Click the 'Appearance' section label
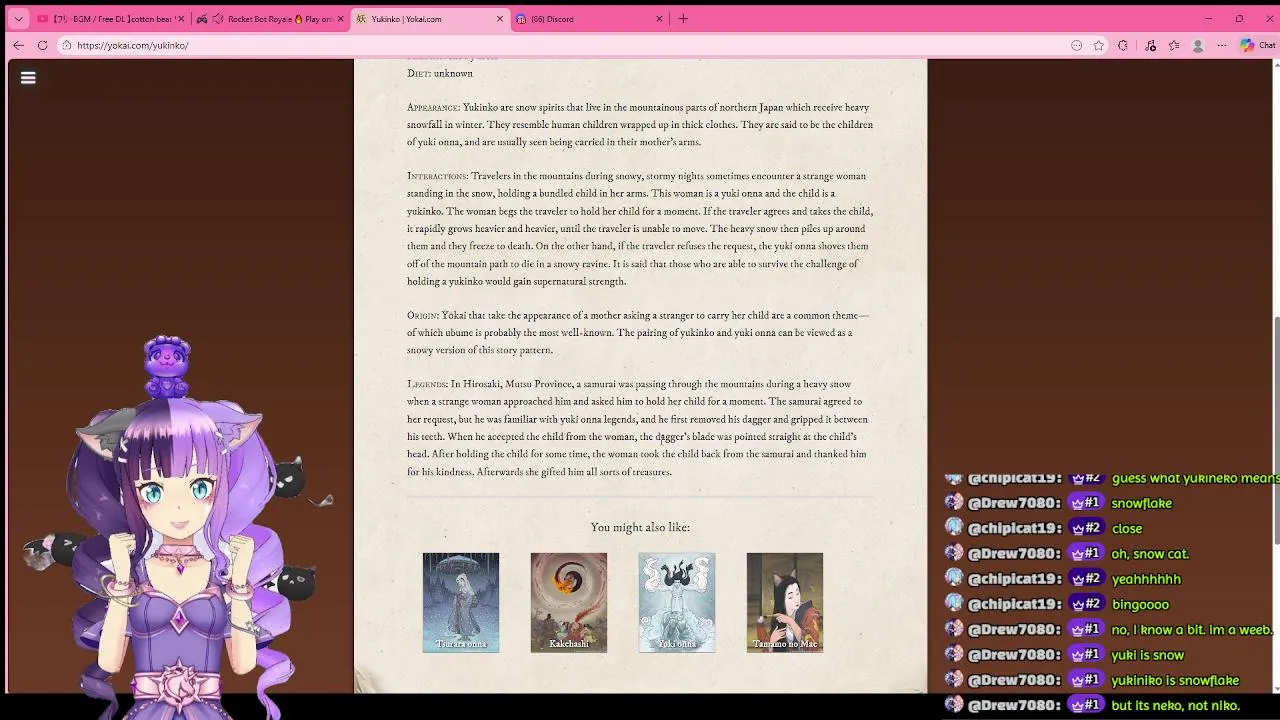Image resolution: width=1280 pixels, height=720 pixels. click(x=433, y=107)
